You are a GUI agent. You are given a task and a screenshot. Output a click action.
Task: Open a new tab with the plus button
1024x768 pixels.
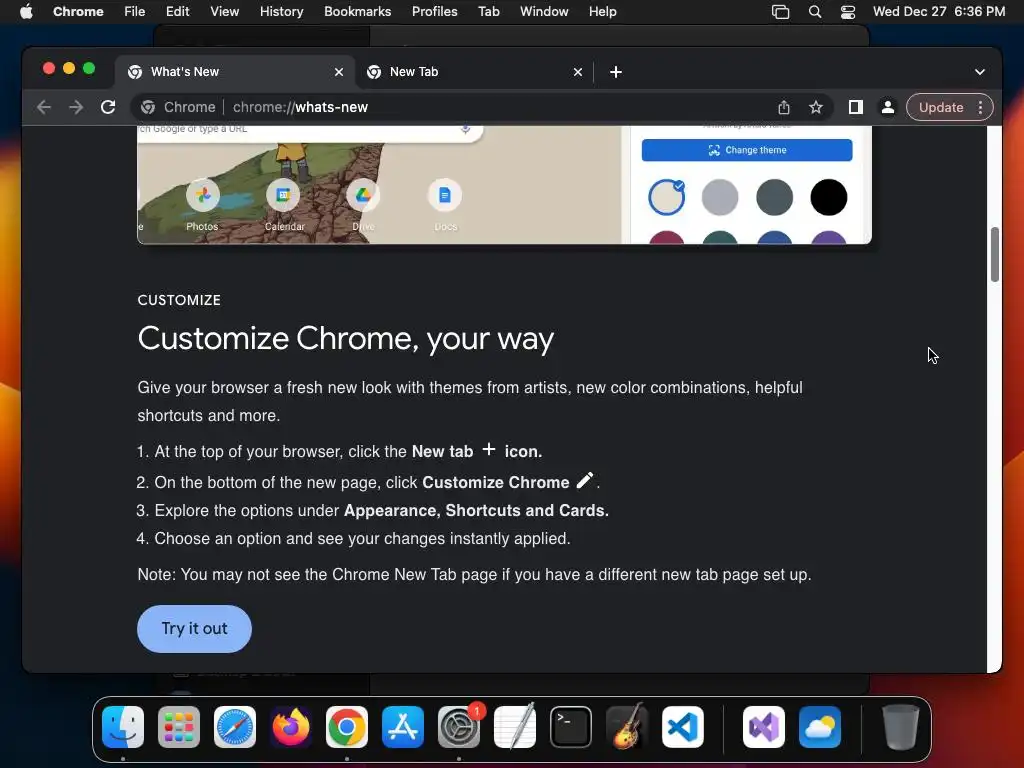[616, 72]
